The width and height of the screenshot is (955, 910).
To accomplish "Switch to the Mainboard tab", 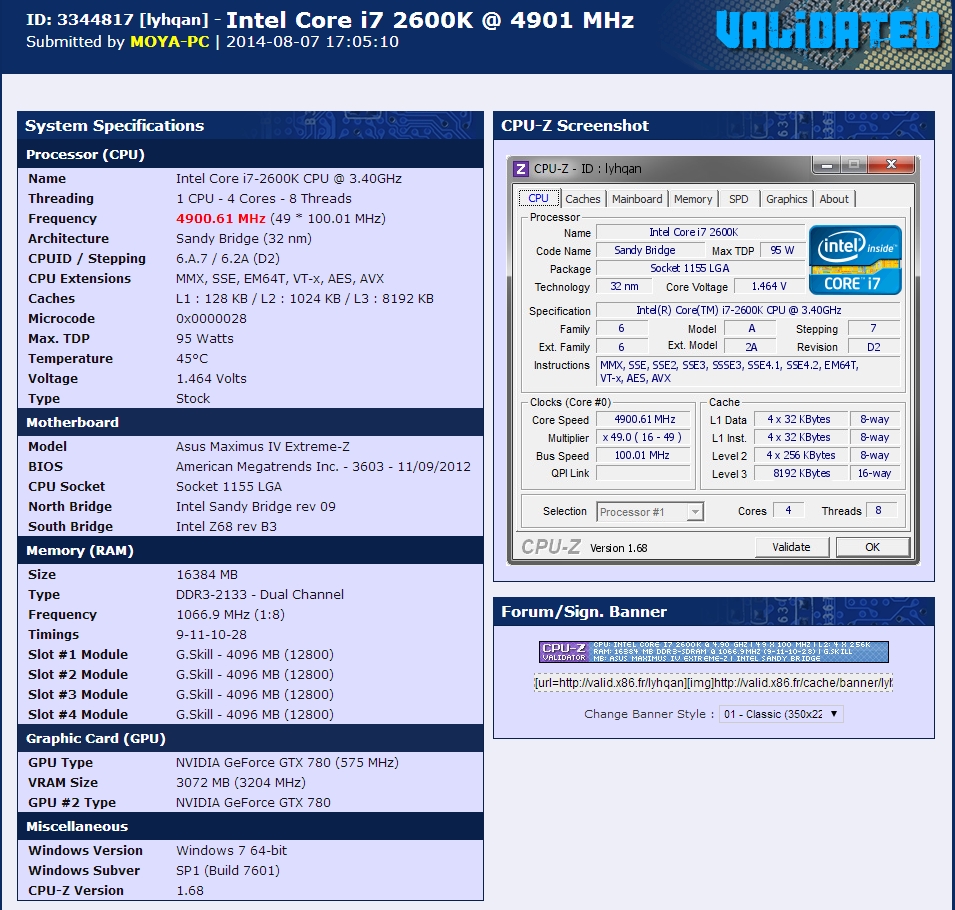I will (x=637, y=199).
